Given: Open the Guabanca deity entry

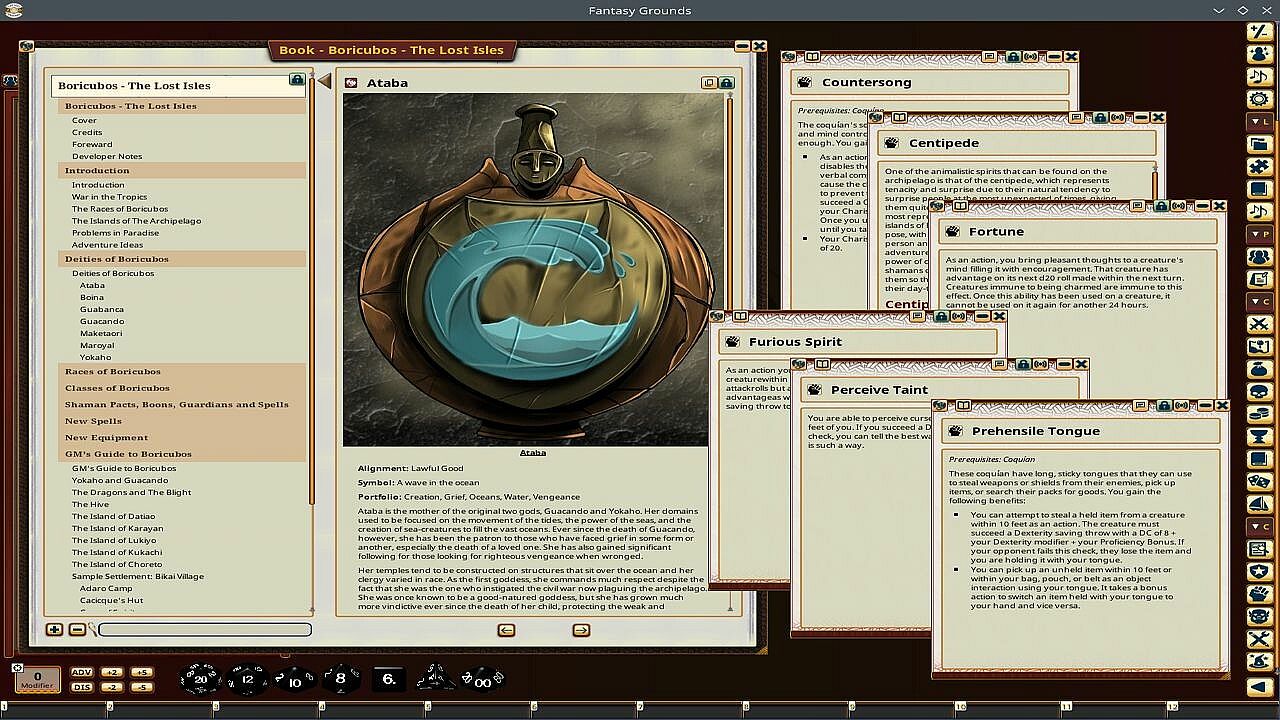Looking at the screenshot, I should coord(102,309).
